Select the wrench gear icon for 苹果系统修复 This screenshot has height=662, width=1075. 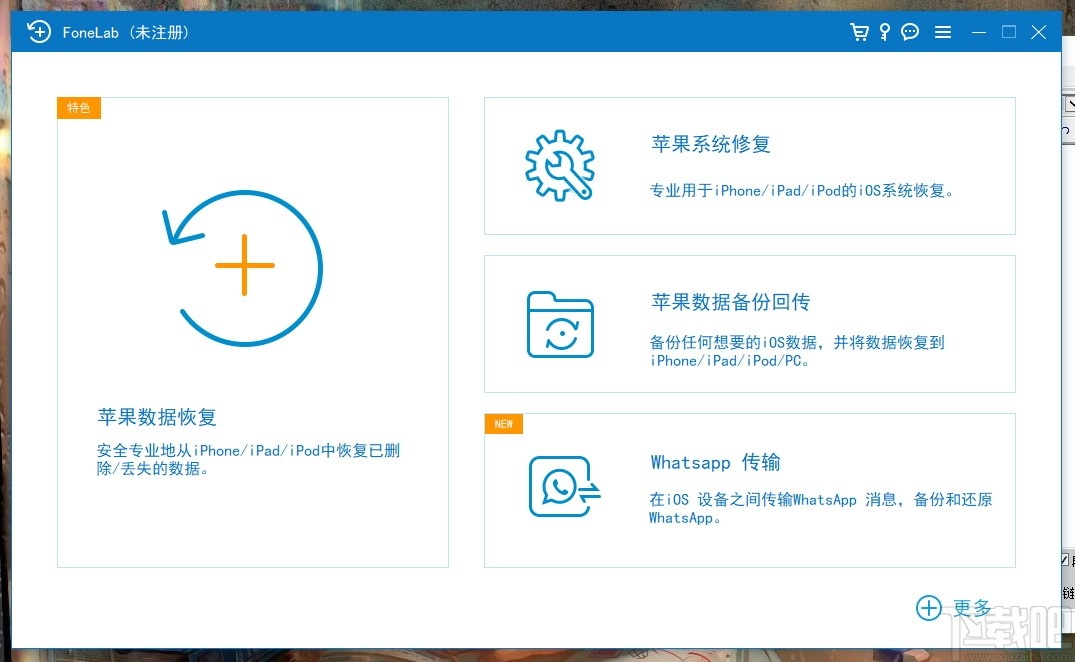559,165
